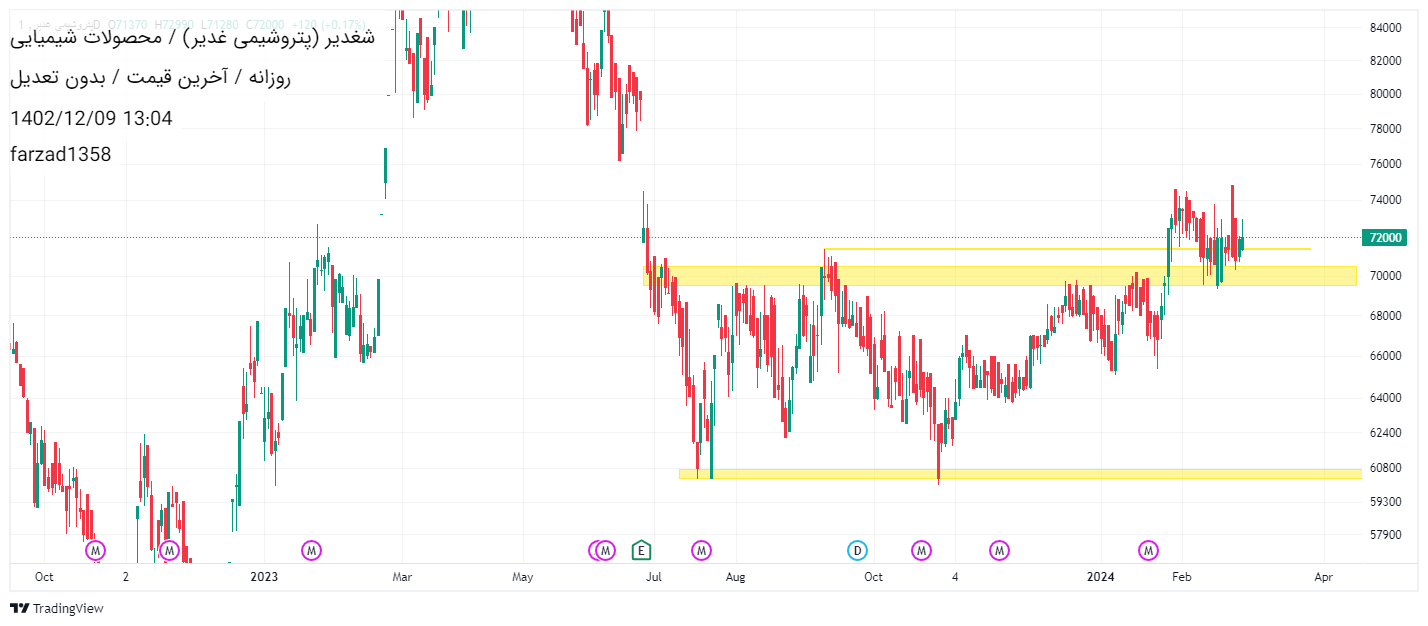Click the 'روزانه / آخرین قیمت / بدون تعدیل' line
Viewport: 1428px width, 626px height.
[x=150, y=77]
